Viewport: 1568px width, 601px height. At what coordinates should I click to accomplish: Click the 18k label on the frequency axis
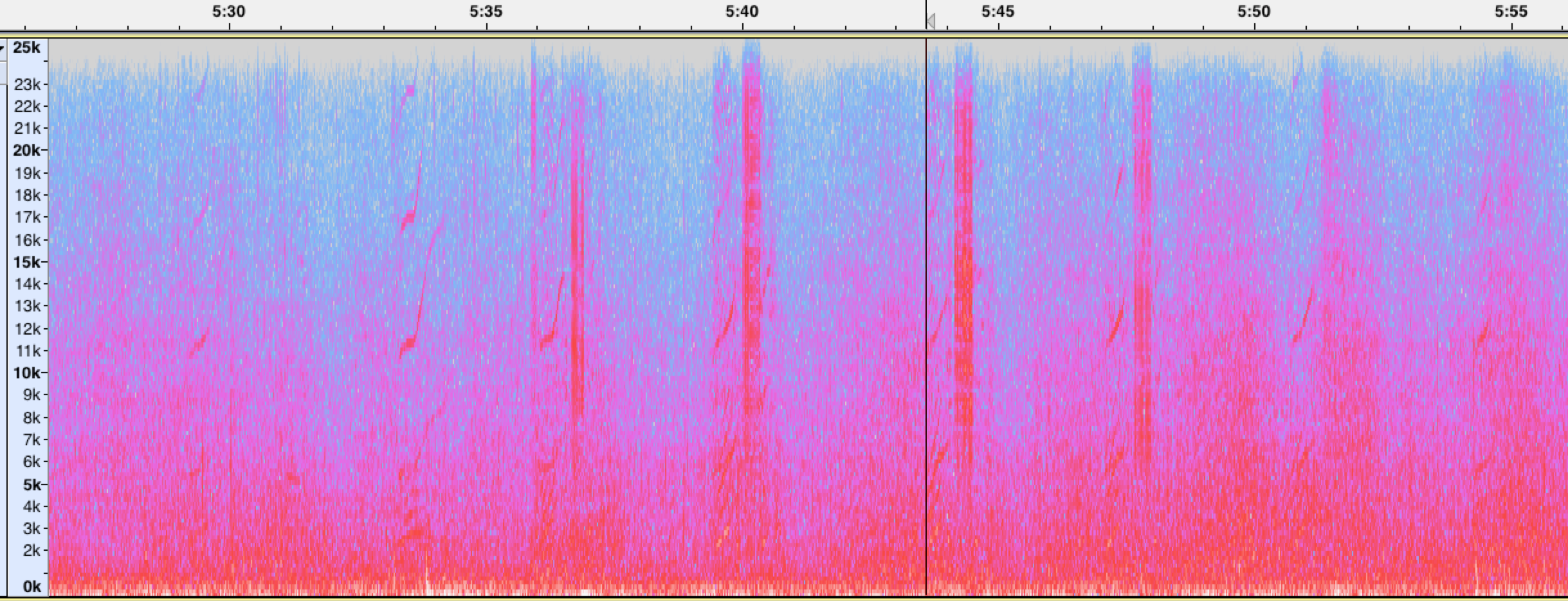point(27,195)
